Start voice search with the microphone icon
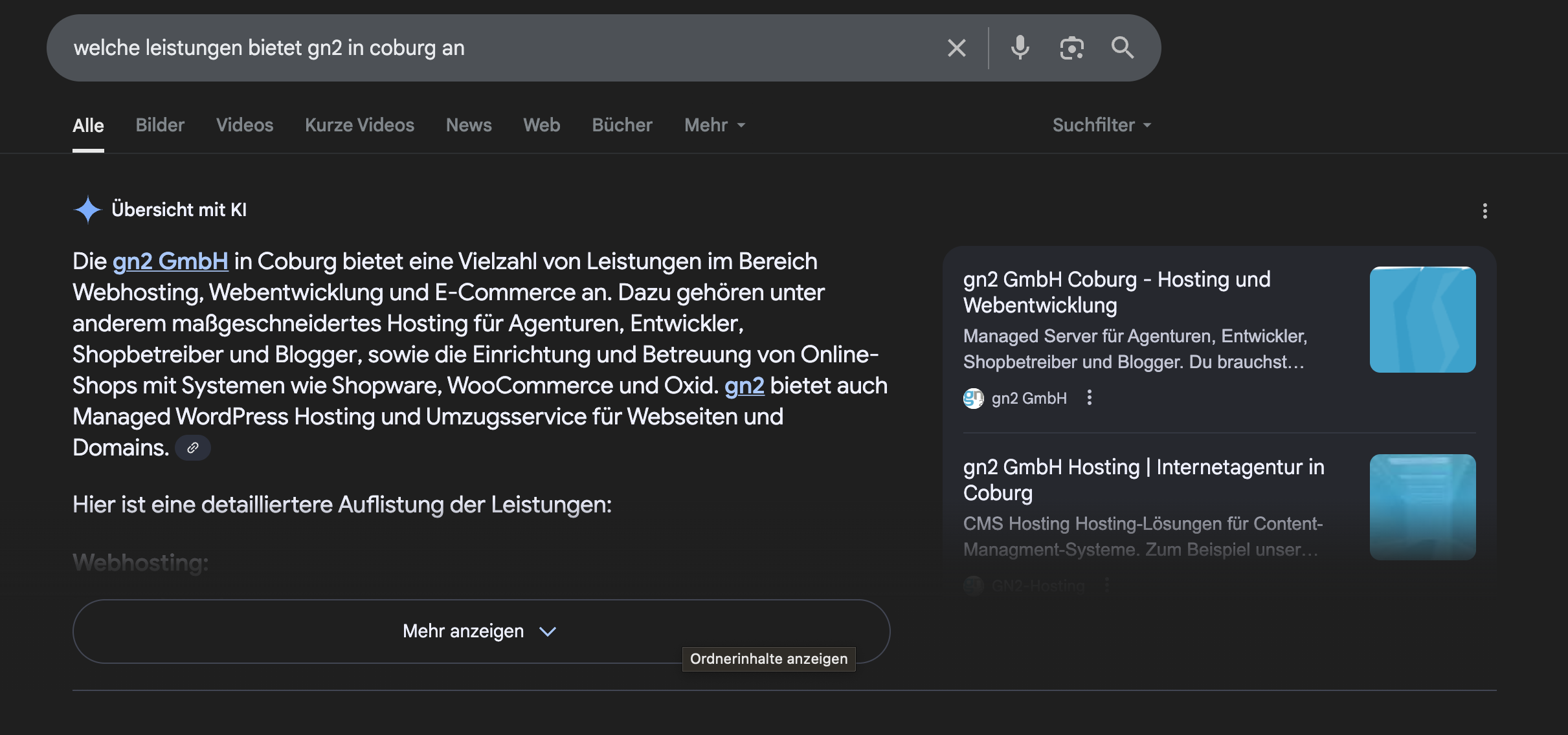 tap(1020, 48)
